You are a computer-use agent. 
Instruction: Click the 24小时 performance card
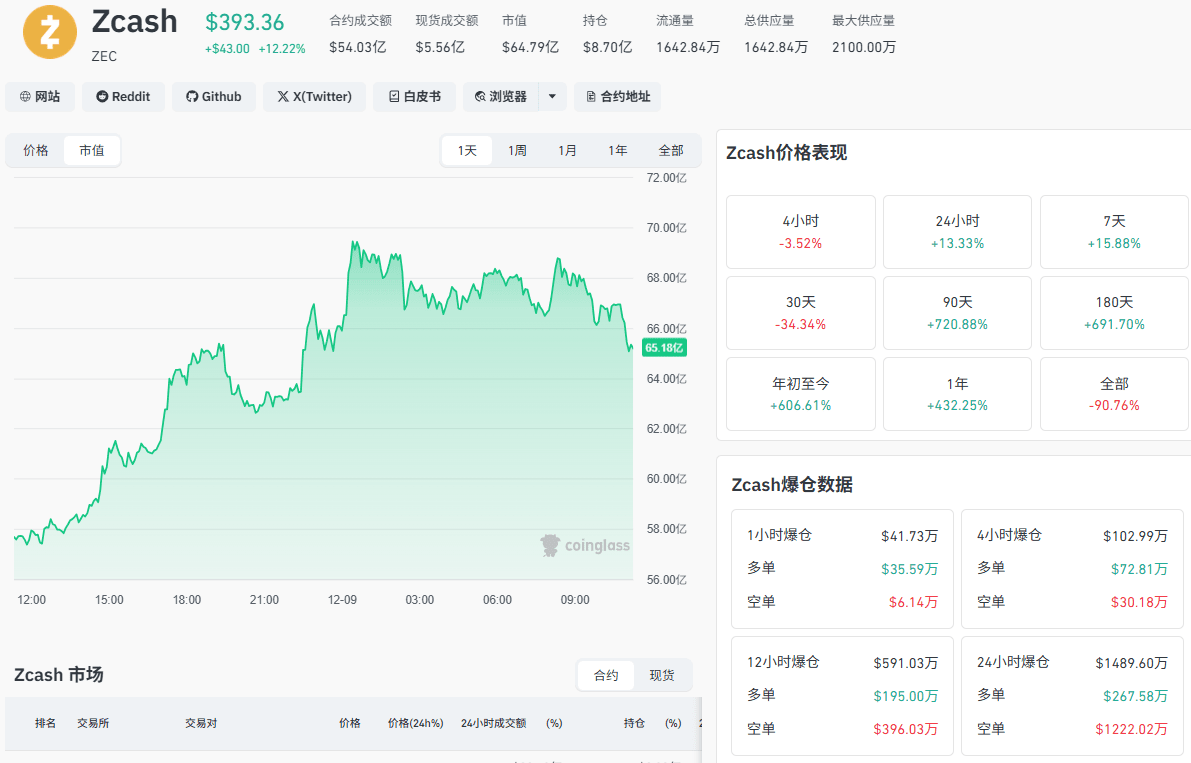click(957, 232)
